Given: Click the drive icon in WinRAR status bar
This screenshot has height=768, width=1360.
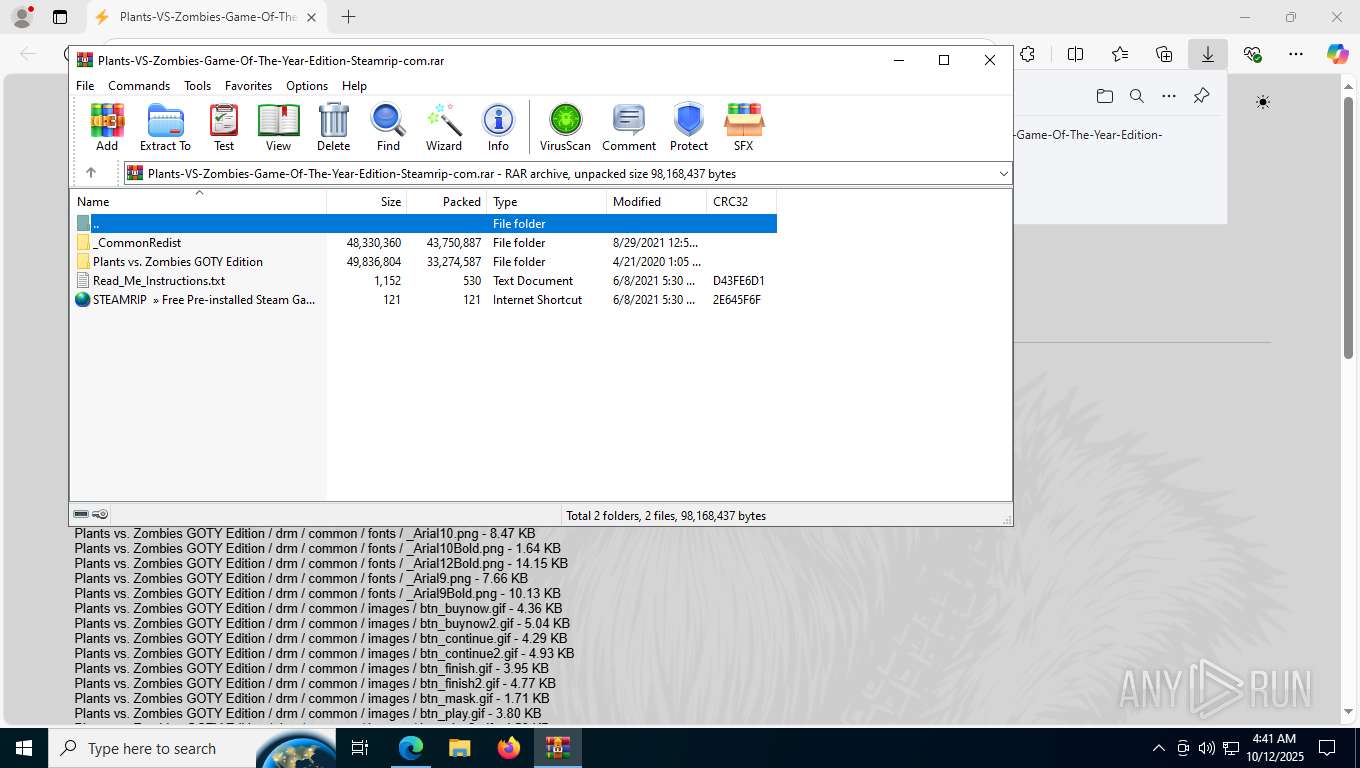Looking at the screenshot, I should click(x=81, y=515).
